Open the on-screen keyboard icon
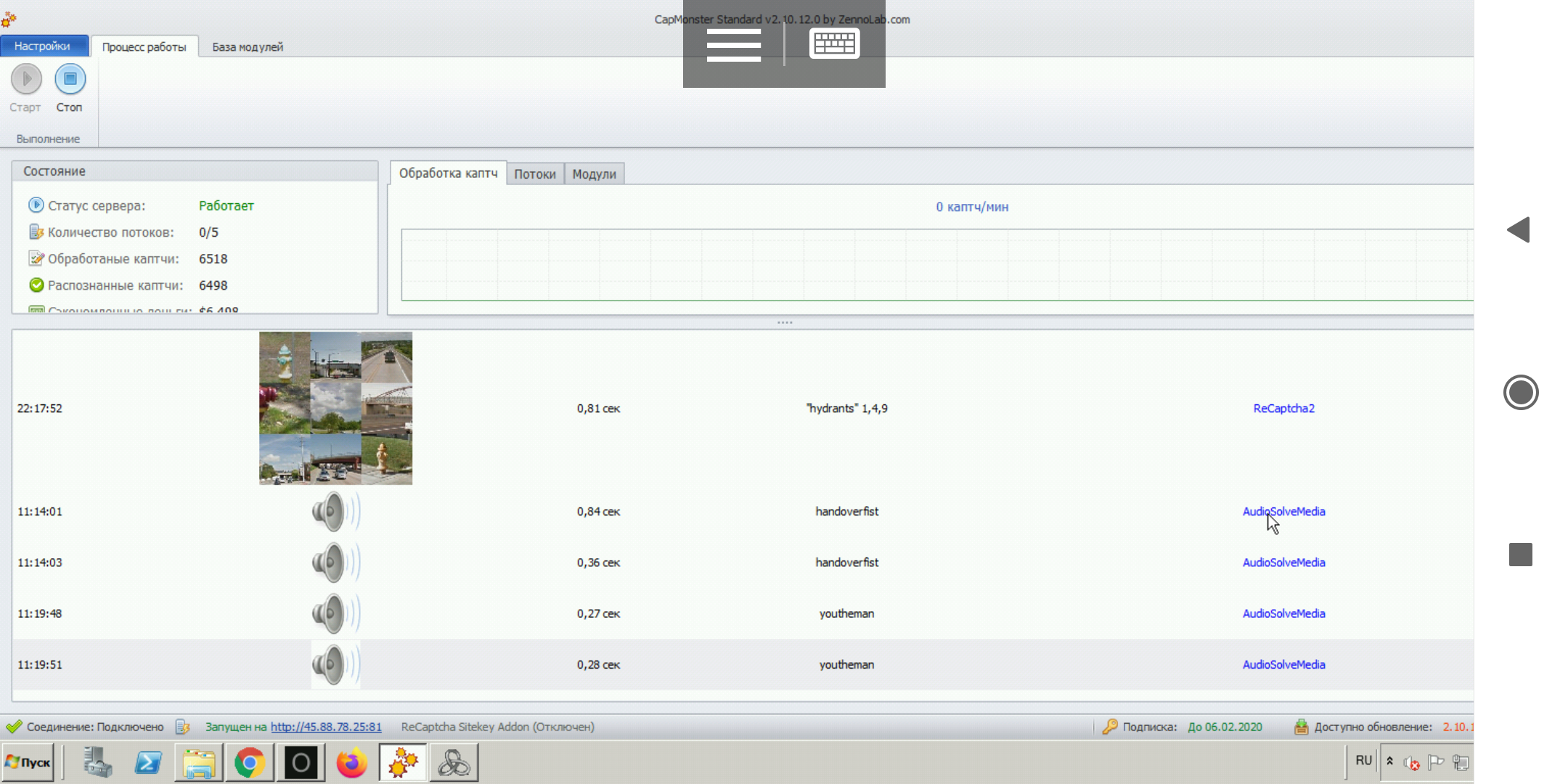The width and height of the screenshot is (1568, 784). (x=834, y=44)
